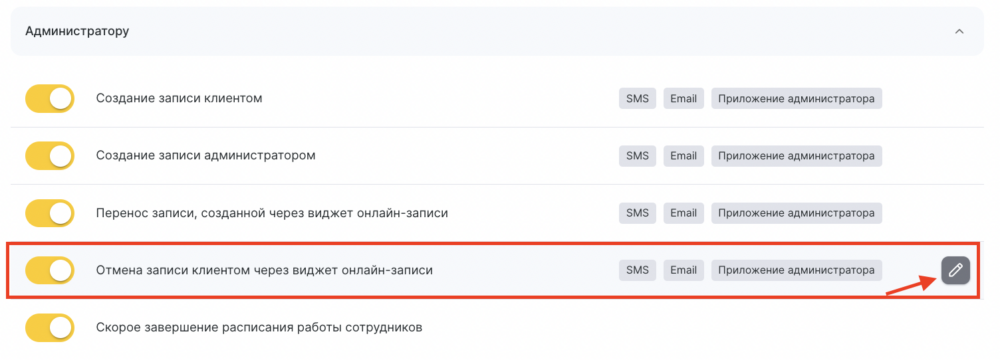1000x360 pixels.
Task: Click the pencil edit icon
Action: 955,271
